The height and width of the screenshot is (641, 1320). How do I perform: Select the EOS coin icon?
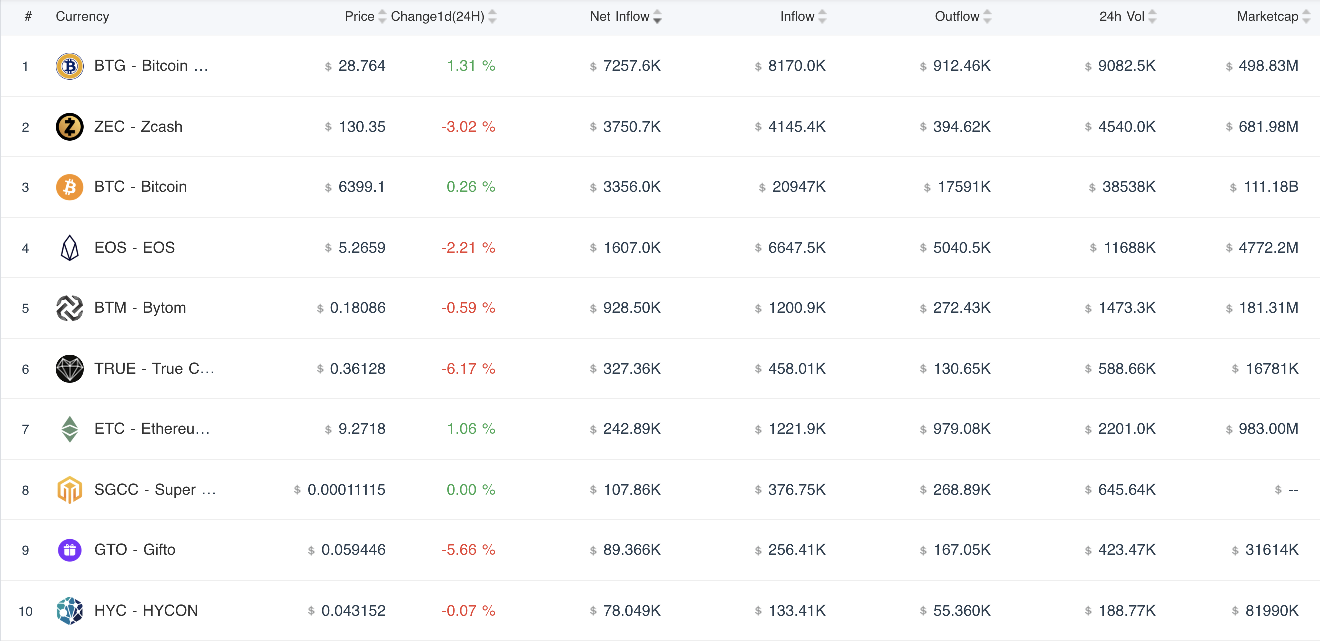69,248
